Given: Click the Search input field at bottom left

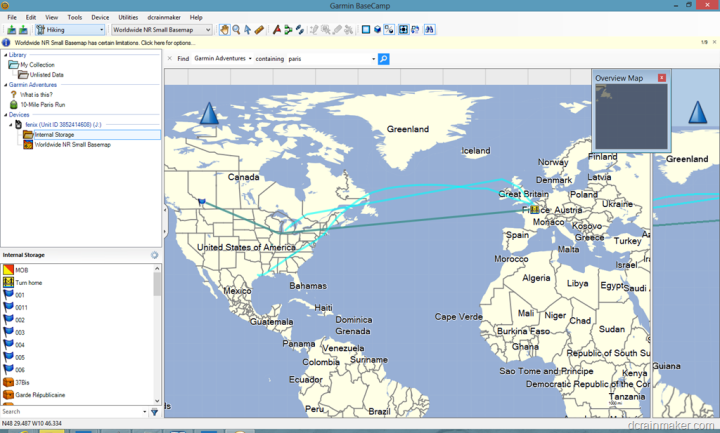Looking at the screenshot, I should [71, 412].
